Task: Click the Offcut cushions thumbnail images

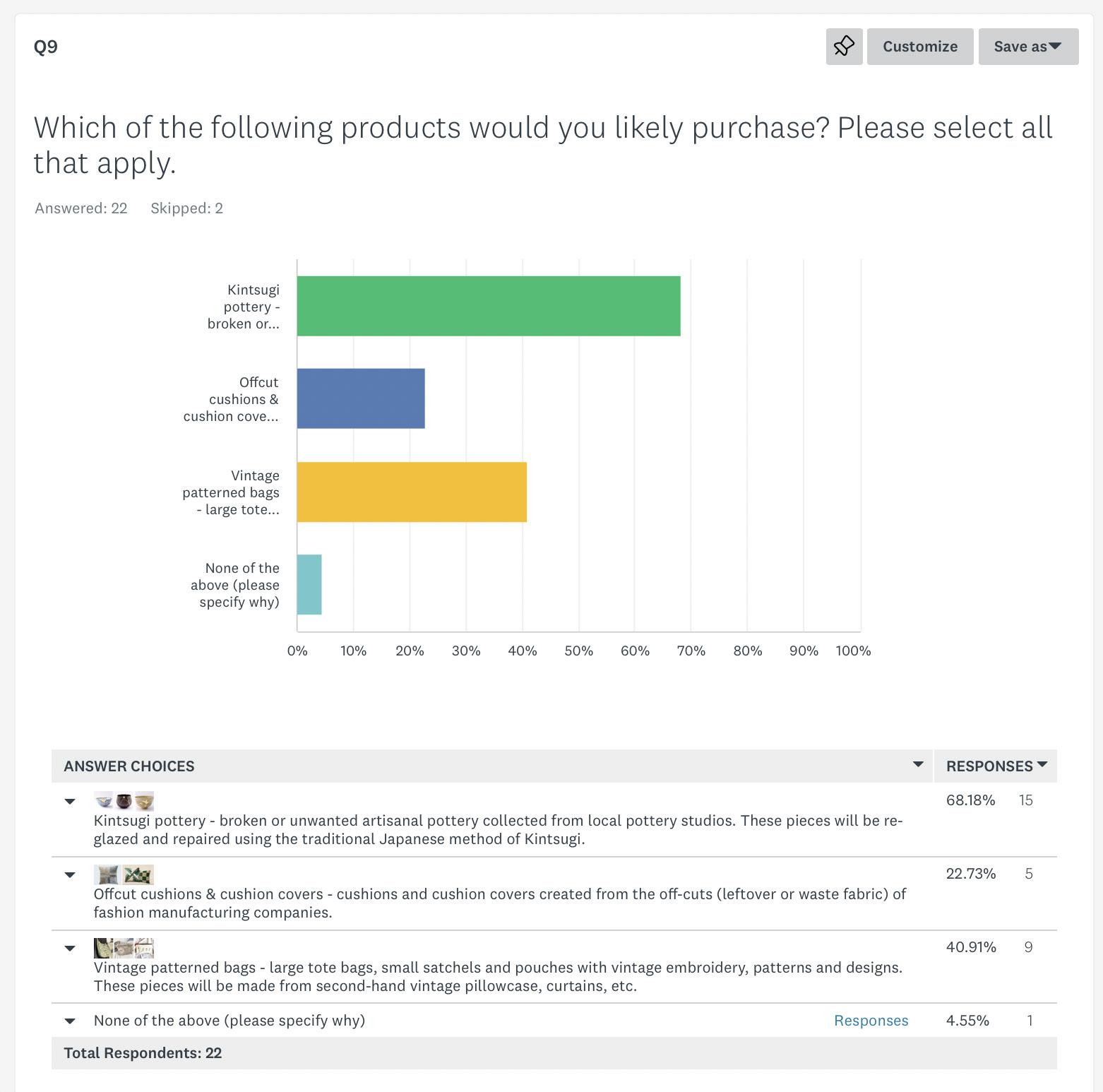Action: point(124,874)
